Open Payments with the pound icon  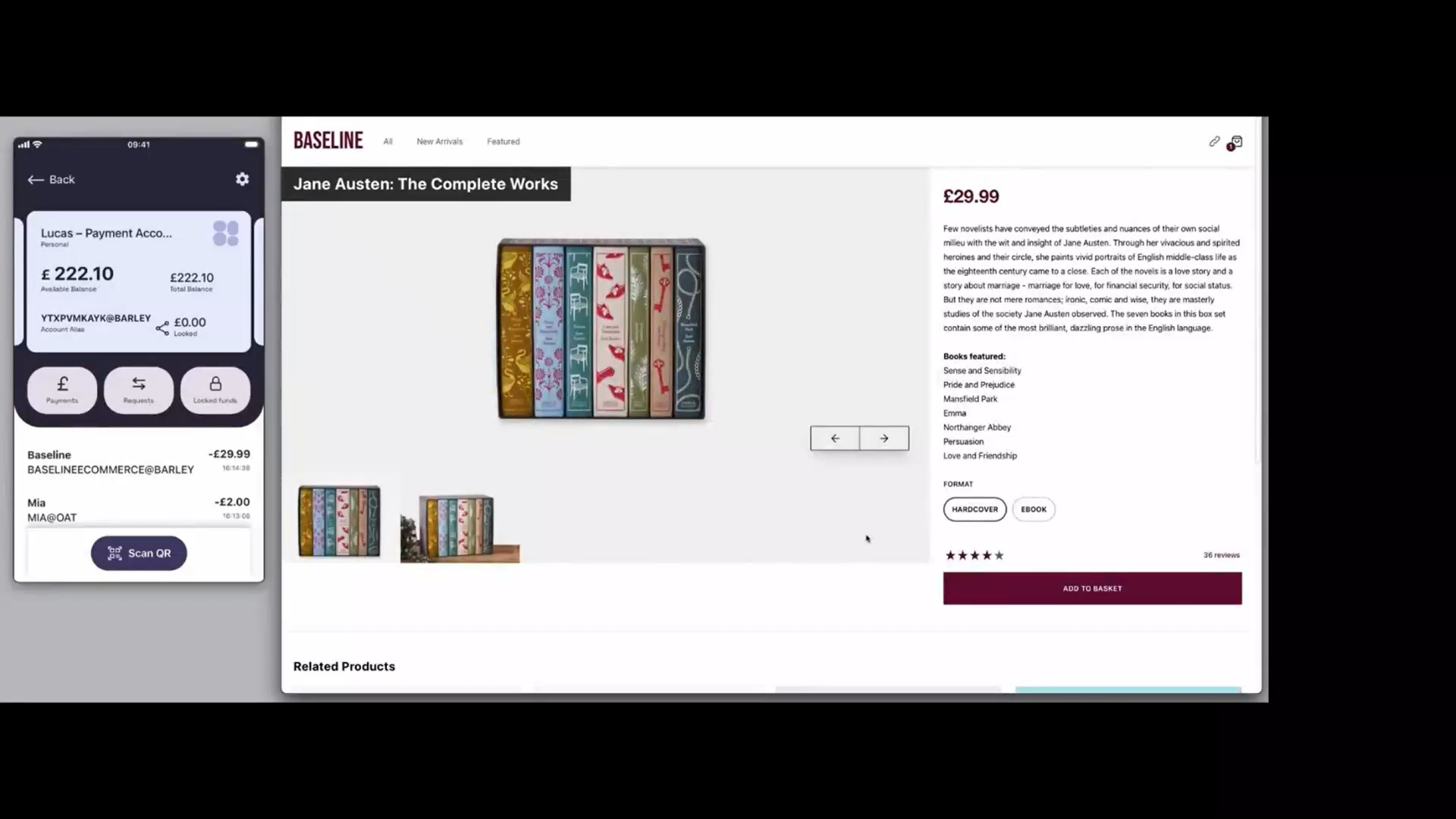coord(62,390)
